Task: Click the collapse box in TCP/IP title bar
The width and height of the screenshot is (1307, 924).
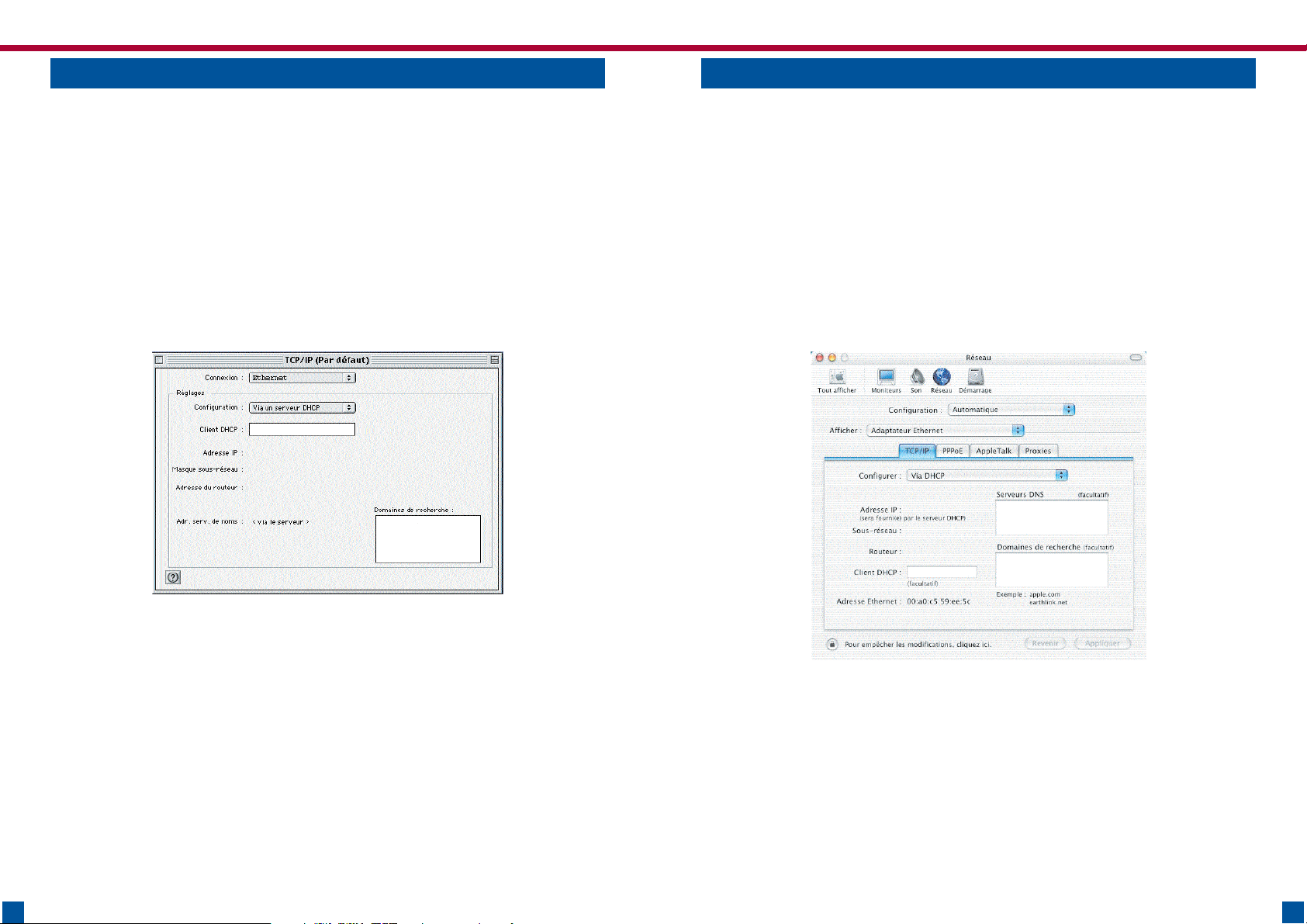Action: click(494, 360)
